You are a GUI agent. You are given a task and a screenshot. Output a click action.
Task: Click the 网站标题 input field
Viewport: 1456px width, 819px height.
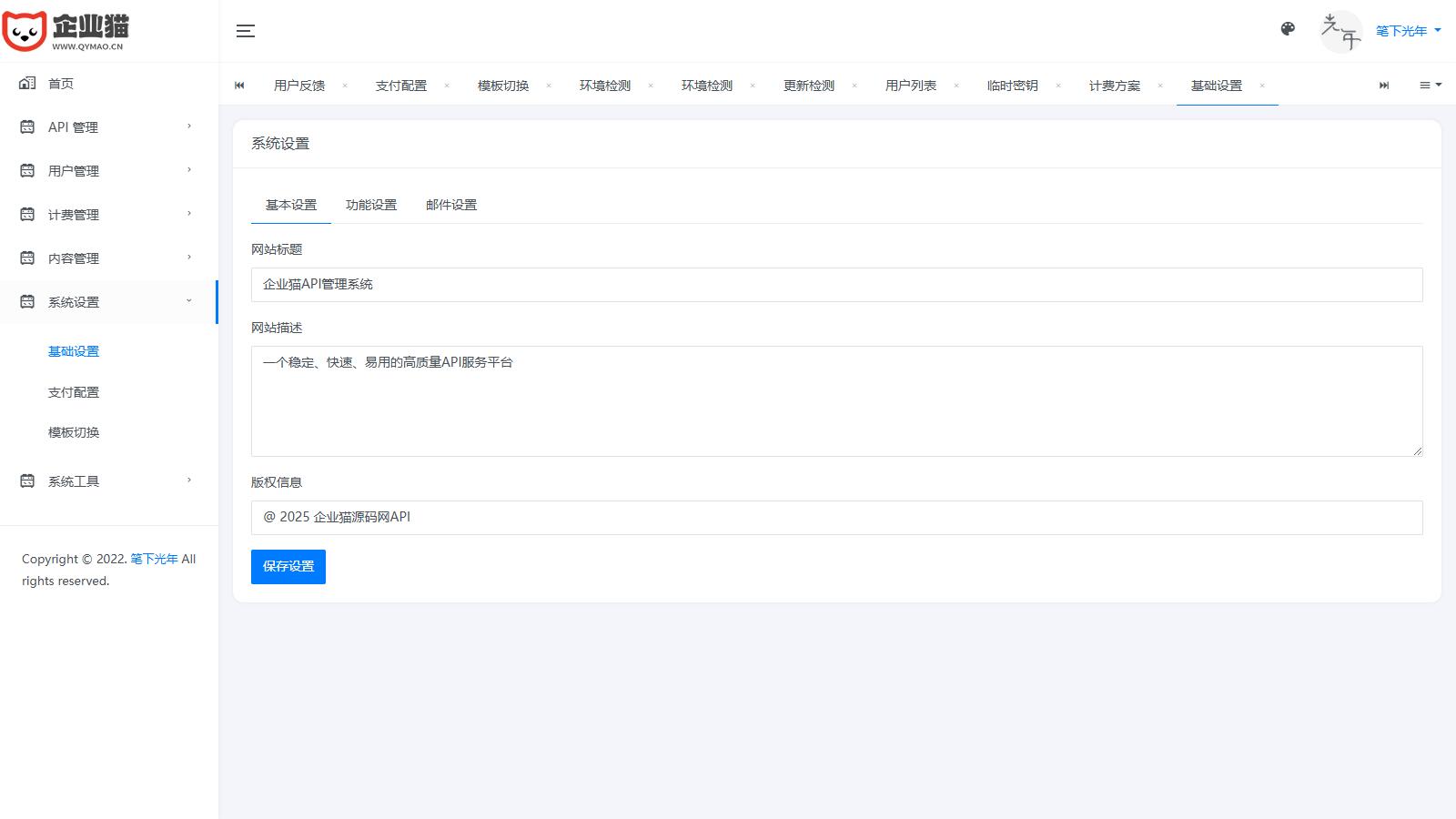836,285
